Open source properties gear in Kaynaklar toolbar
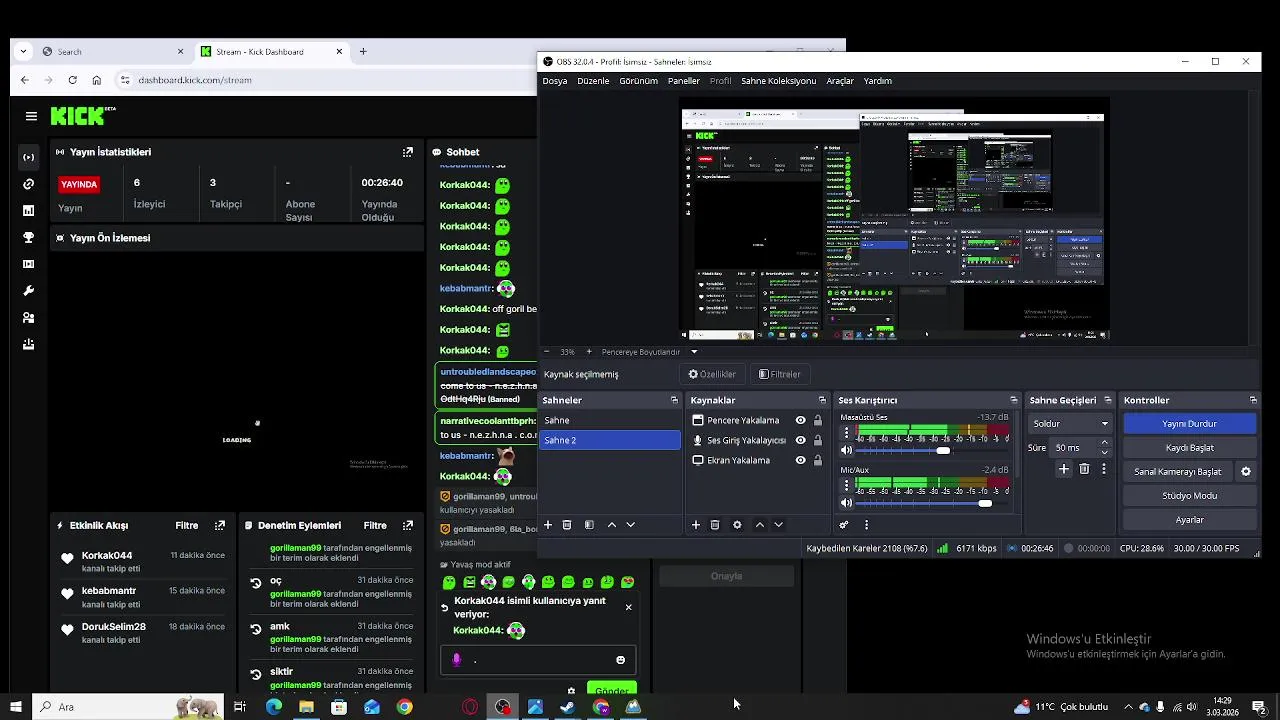Screen dimensions: 1280x720 click(737, 525)
